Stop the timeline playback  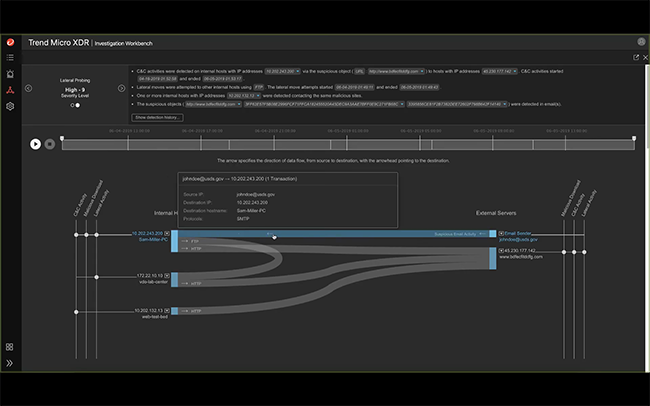50,144
